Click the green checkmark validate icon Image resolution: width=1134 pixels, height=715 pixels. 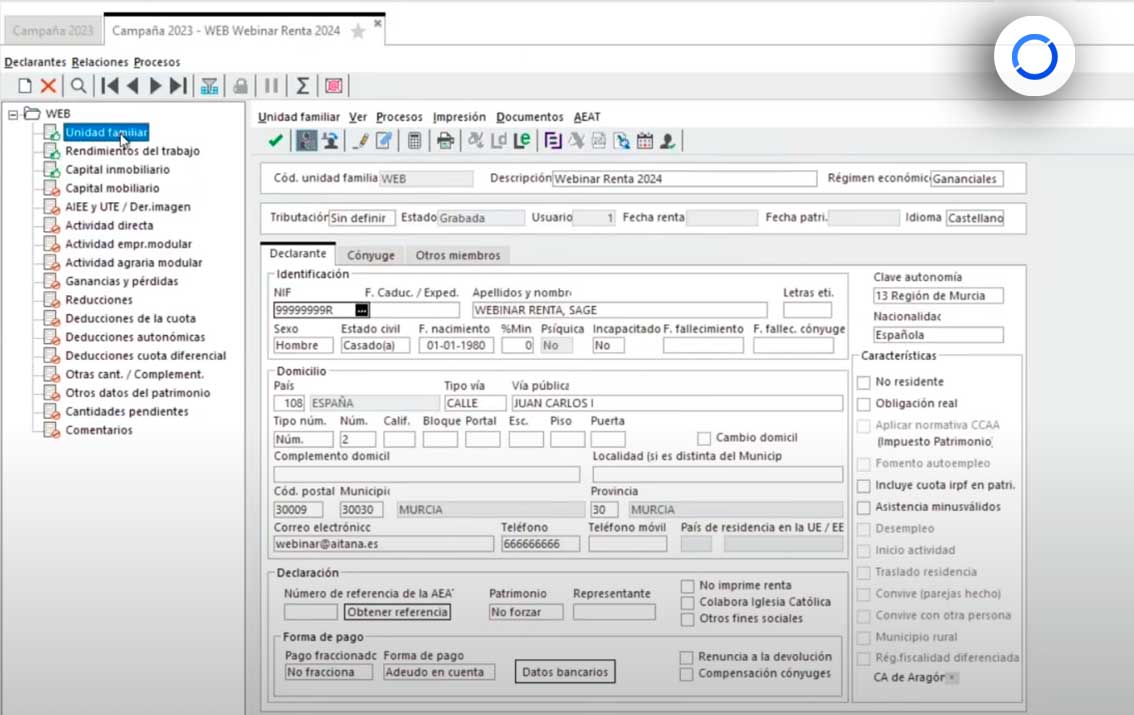click(x=275, y=141)
